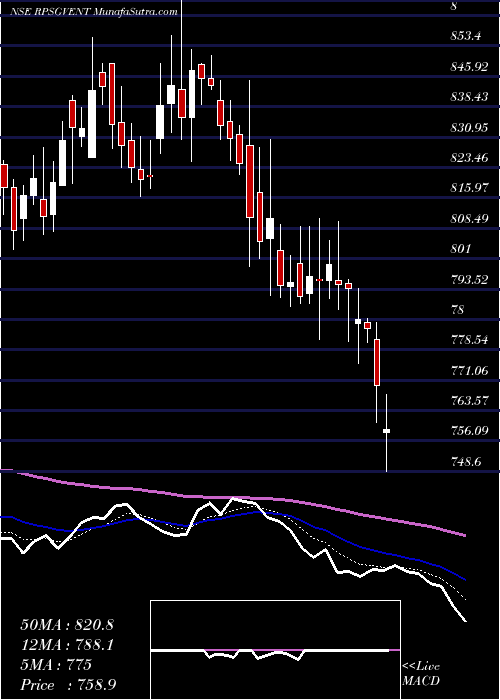Image resolution: width=500 pixels, height=700 pixels.
Task: Select the 771.06 price axis label
Action: pos(469,370)
